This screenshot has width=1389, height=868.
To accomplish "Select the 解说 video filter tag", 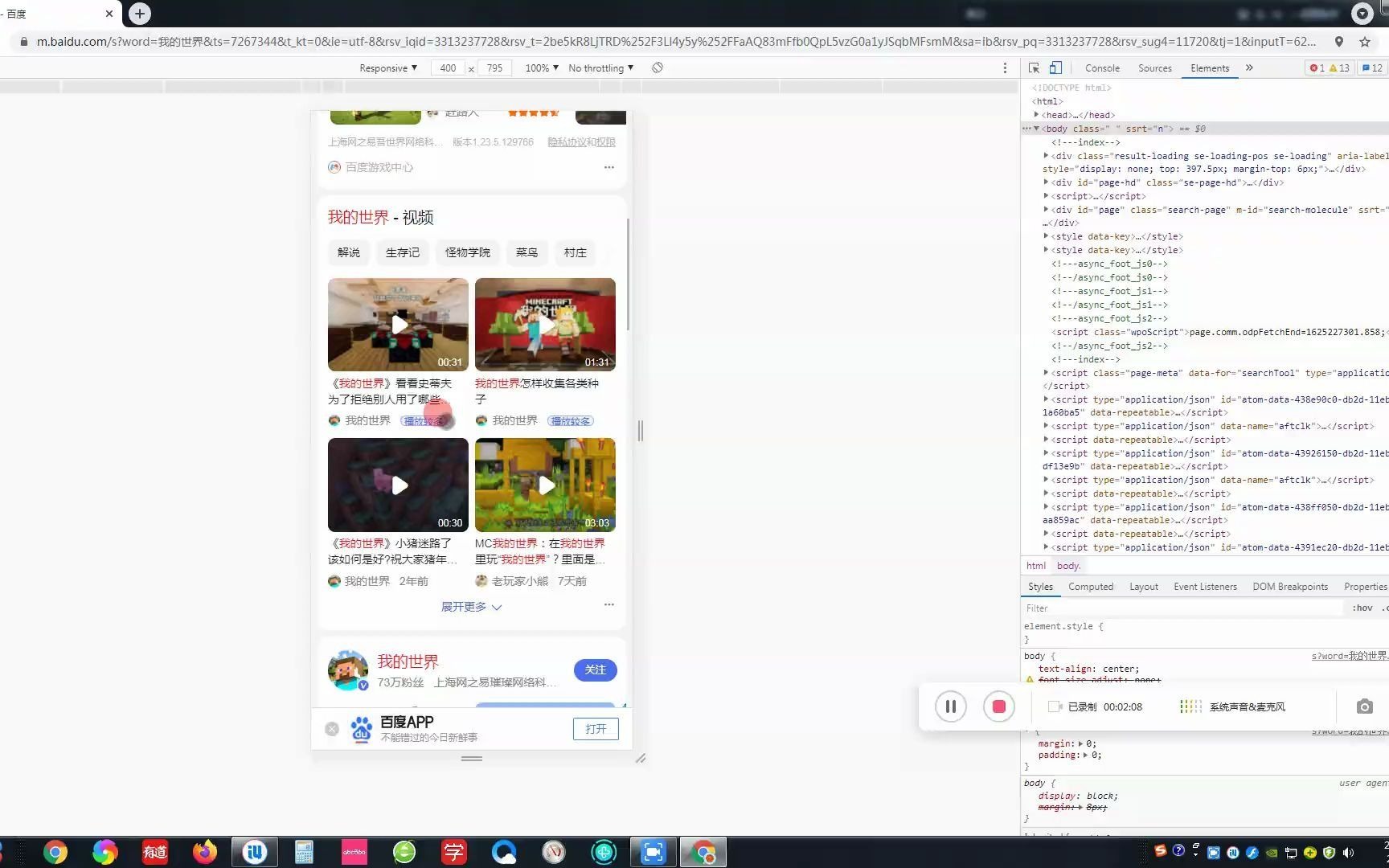I will pos(349,252).
